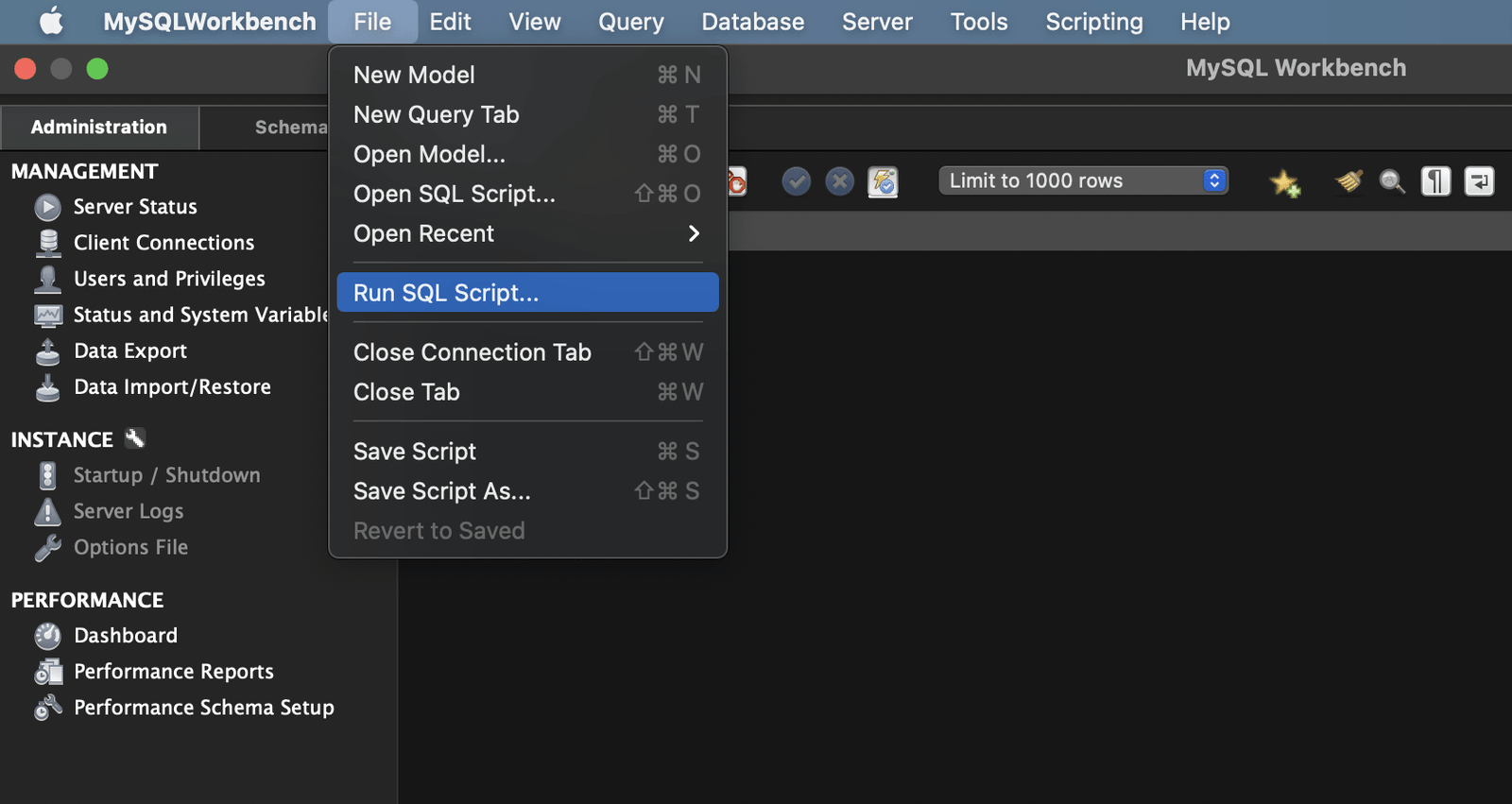This screenshot has width=1512, height=804.
Task: Open the Apple menu
Action: click(51, 21)
